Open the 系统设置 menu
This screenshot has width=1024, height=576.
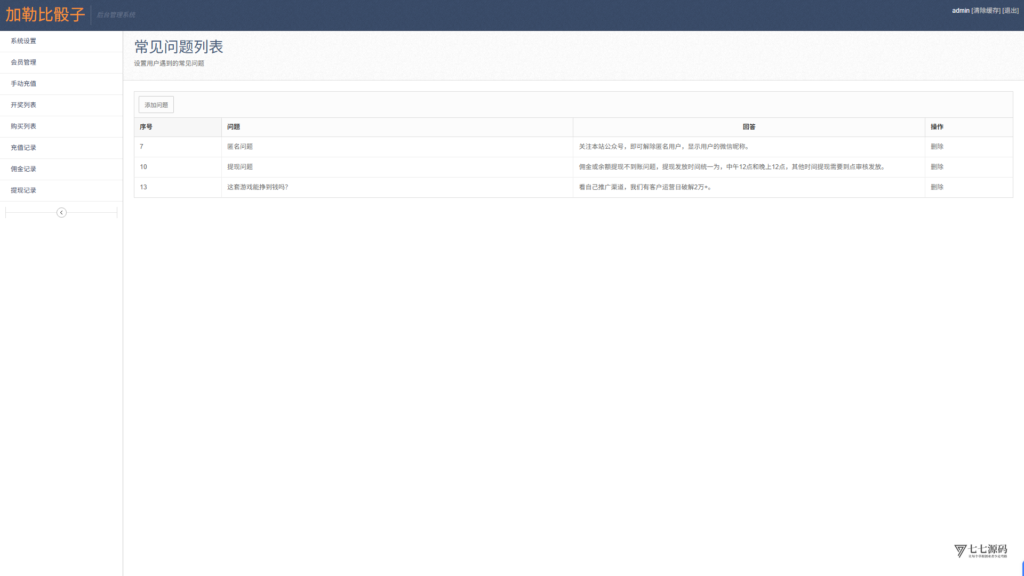pyautogui.click(x=24, y=41)
